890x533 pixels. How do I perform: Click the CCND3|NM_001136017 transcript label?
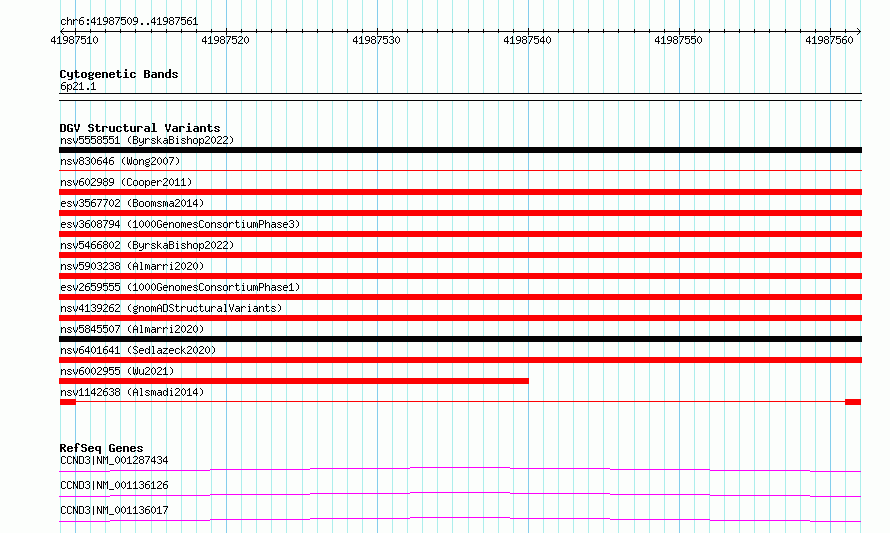tap(114, 510)
